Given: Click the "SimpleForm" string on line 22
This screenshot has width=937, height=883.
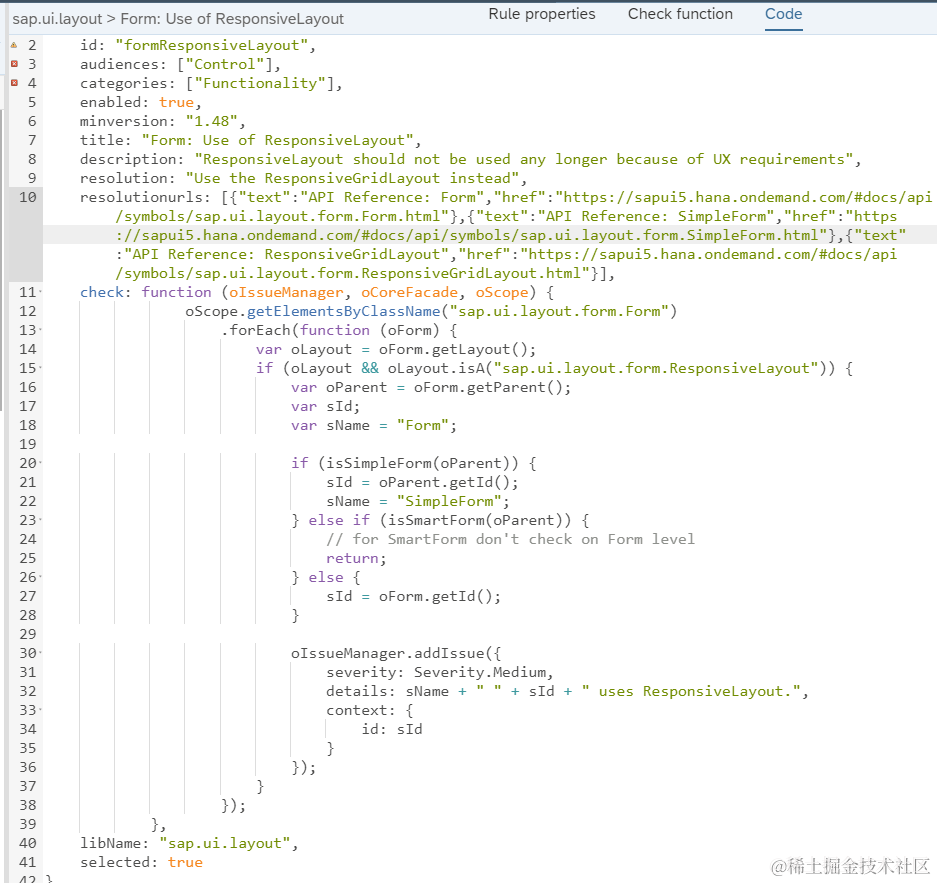Looking at the screenshot, I should click(x=449, y=502).
